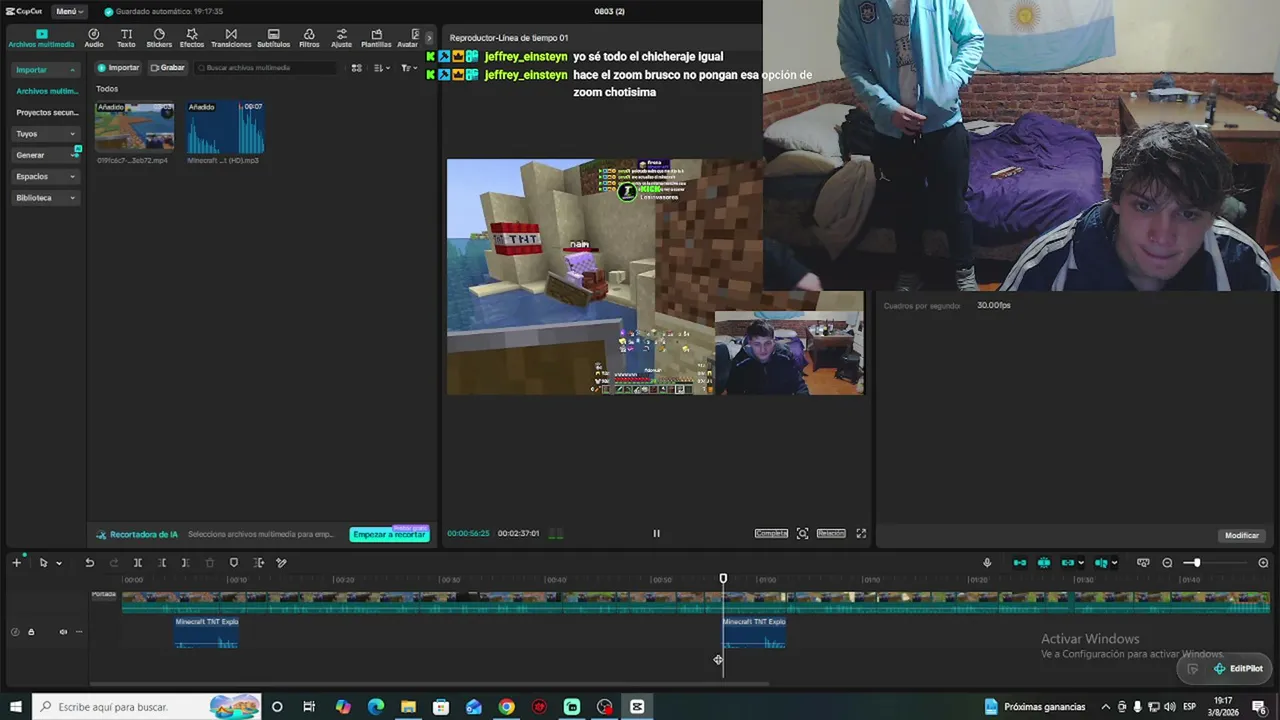Open the Ajuste panel
This screenshot has height=720, width=1280.
341,38
